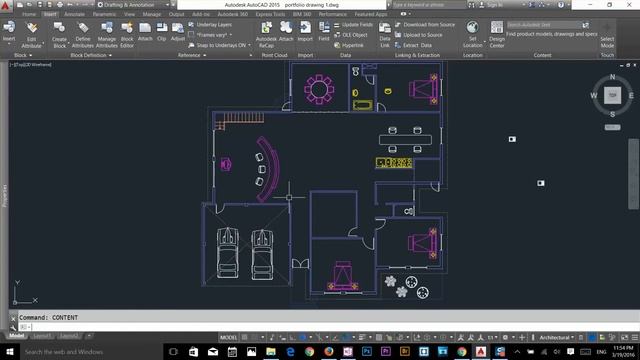Click the Windows search box
Image resolution: width=640 pixels, height=360 pixels.
(x=91, y=351)
